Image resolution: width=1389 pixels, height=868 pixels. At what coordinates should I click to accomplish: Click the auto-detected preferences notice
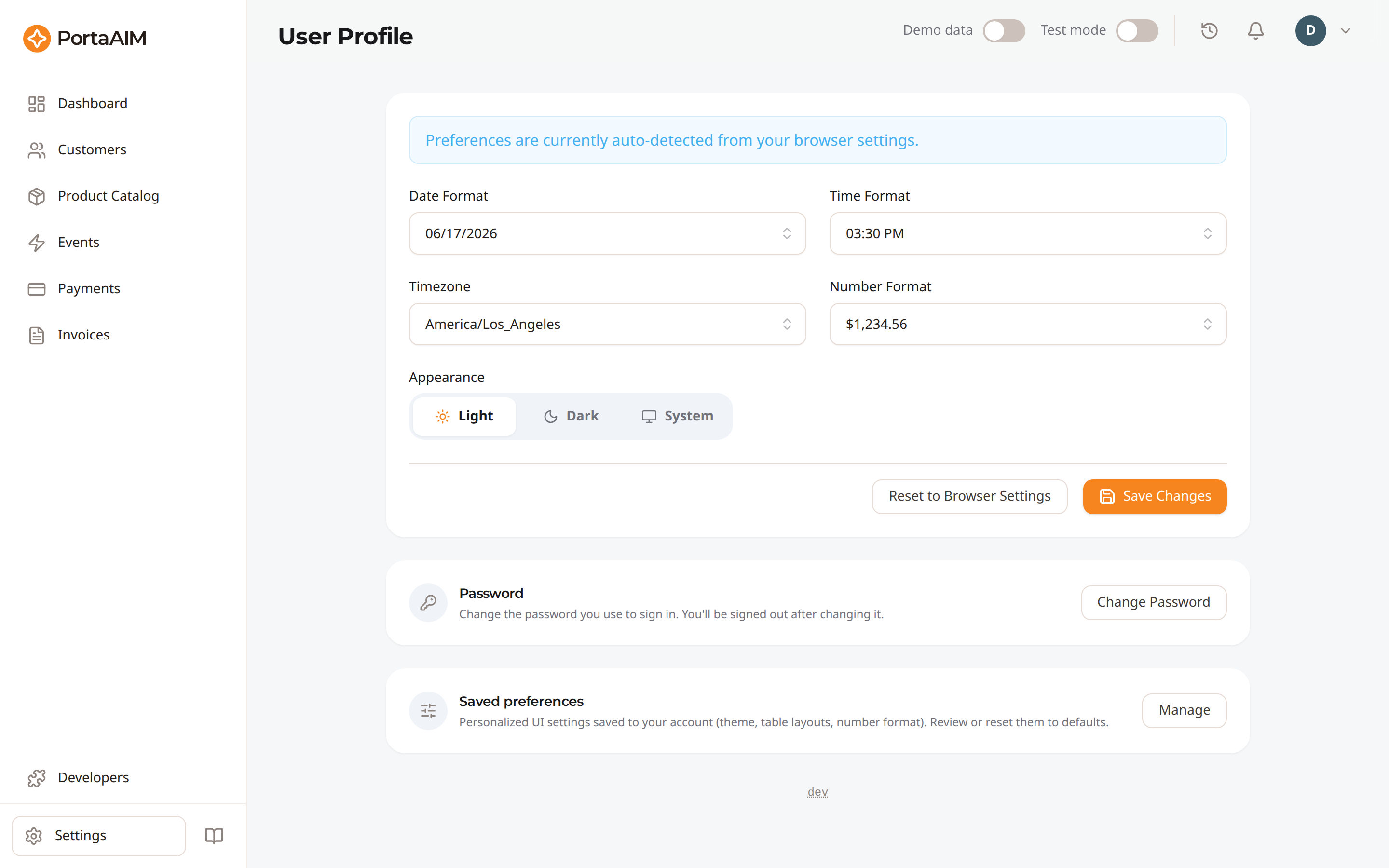coord(817,140)
